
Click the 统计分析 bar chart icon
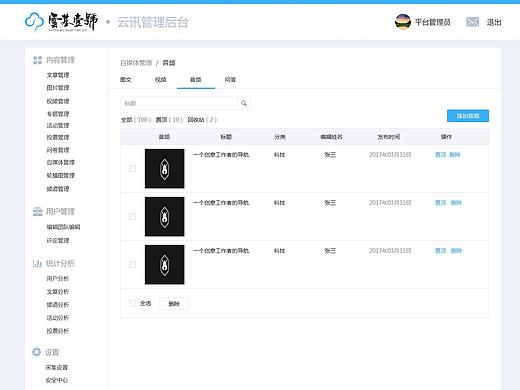[x=37, y=263]
